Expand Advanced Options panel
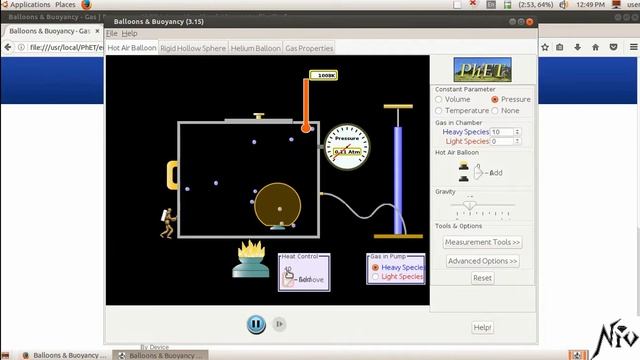This screenshot has width=640, height=360. [482, 261]
